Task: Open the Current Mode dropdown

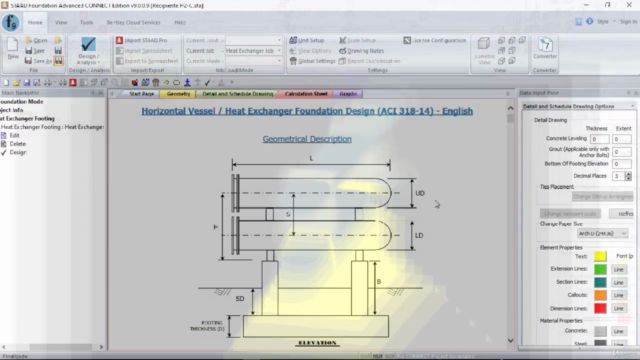Action: tap(280, 61)
